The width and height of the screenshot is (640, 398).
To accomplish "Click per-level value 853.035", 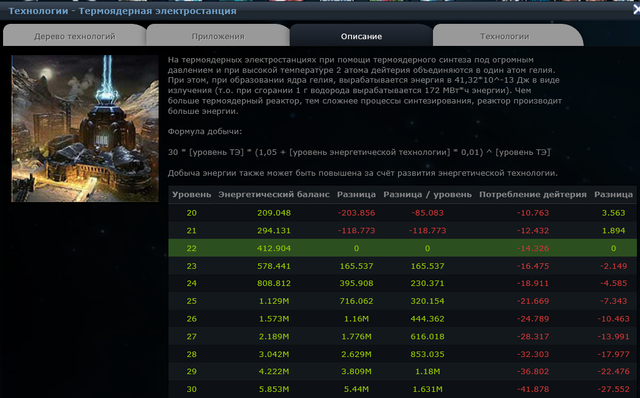I will (x=427, y=354).
